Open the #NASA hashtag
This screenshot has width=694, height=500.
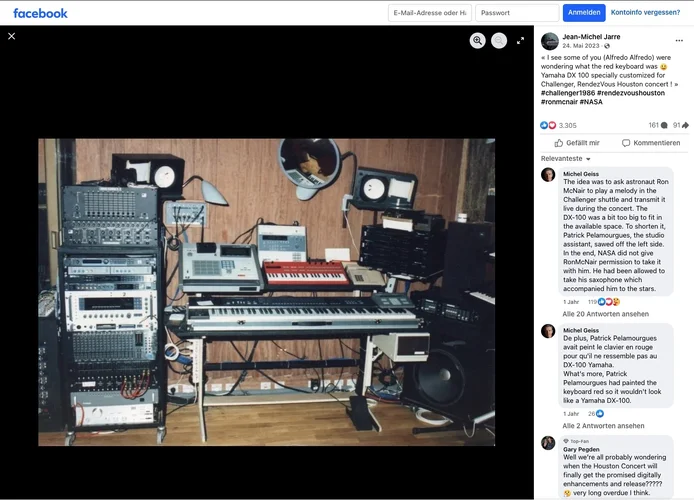(x=591, y=102)
